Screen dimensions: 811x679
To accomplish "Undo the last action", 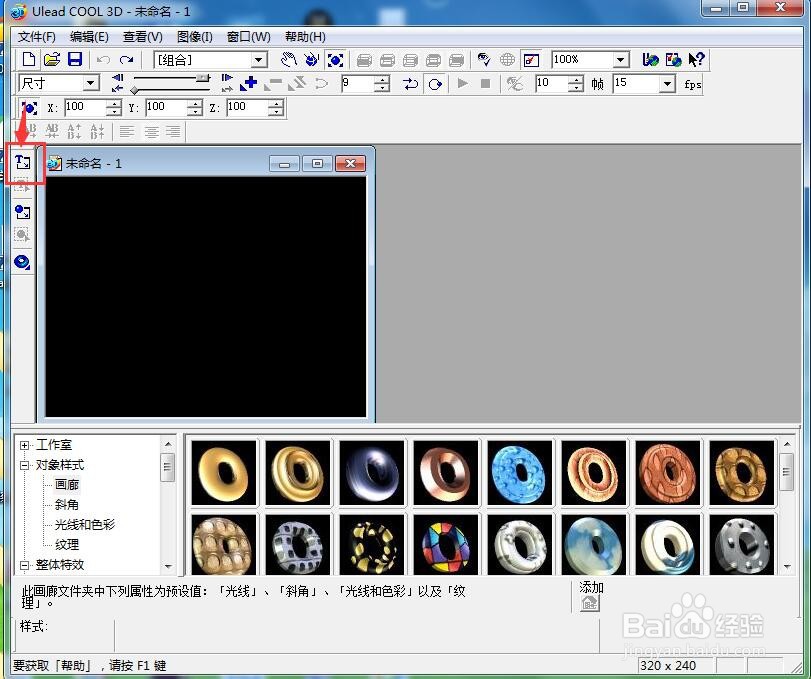I will point(103,60).
